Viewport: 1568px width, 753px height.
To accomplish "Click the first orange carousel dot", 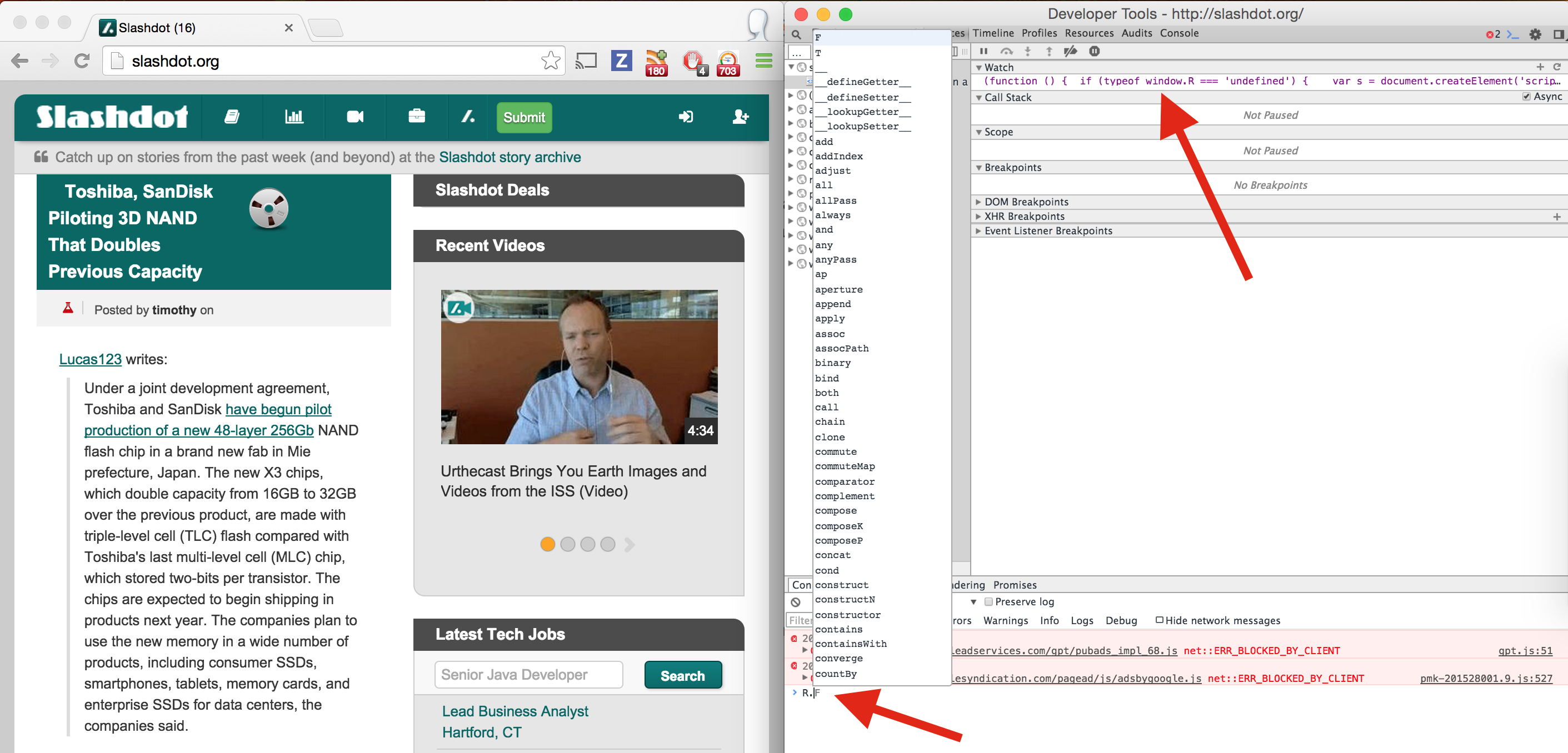I will [x=547, y=544].
